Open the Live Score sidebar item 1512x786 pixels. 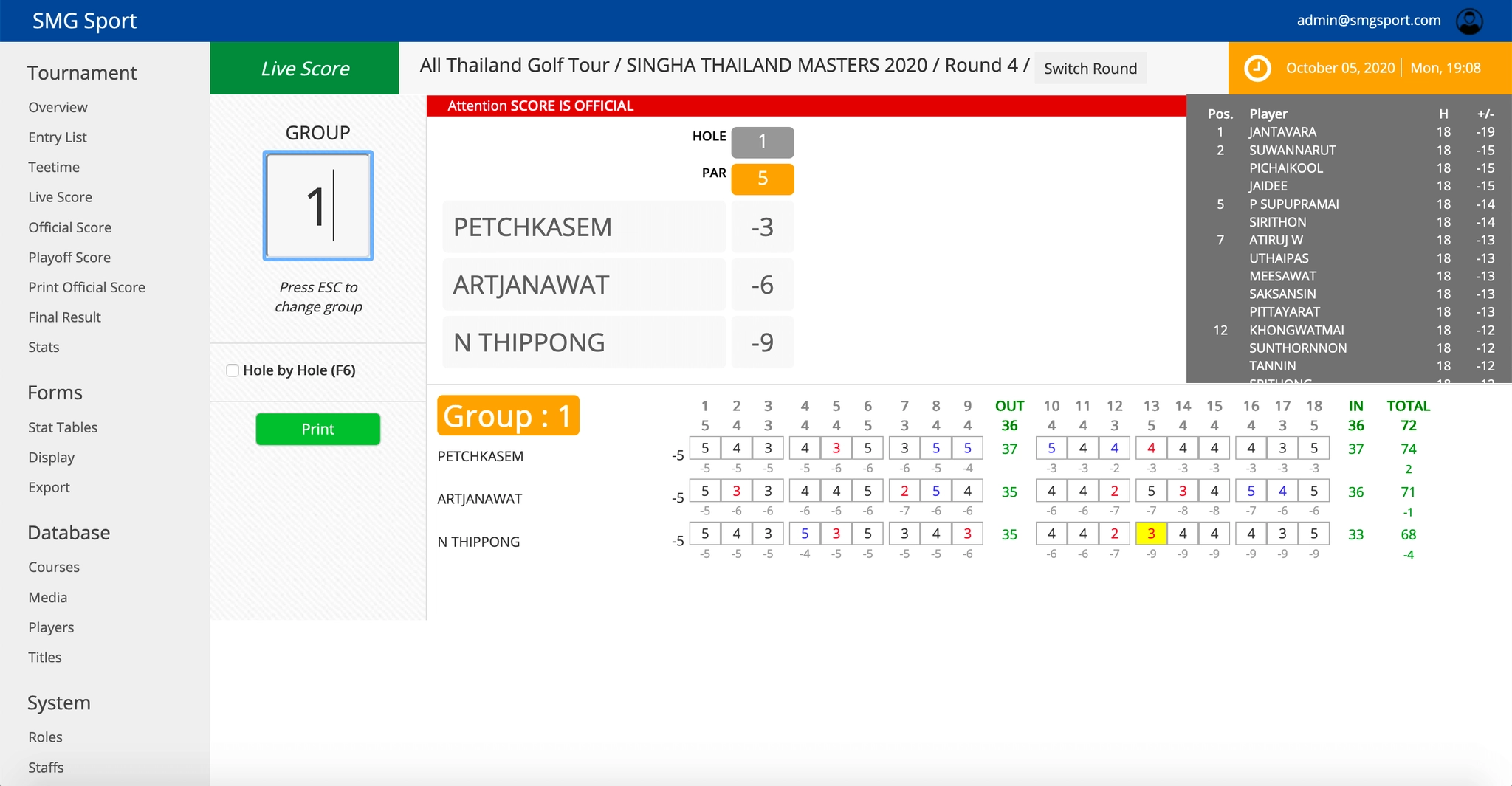[60, 197]
